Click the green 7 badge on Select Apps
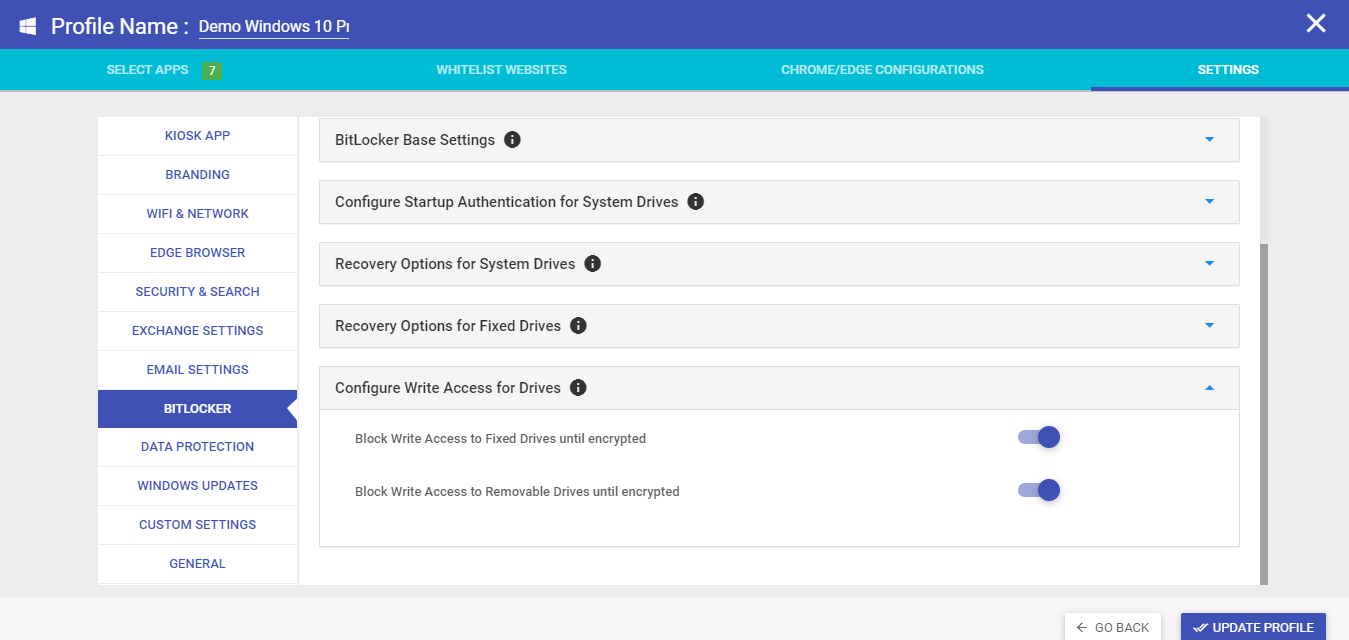Viewport: 1349px width, 640px height. (211, 70)
